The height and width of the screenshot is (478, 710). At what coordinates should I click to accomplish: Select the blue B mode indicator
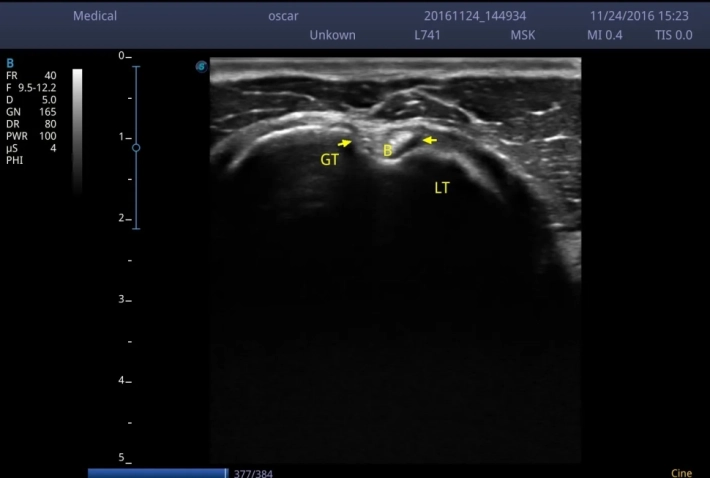[10, 62]
